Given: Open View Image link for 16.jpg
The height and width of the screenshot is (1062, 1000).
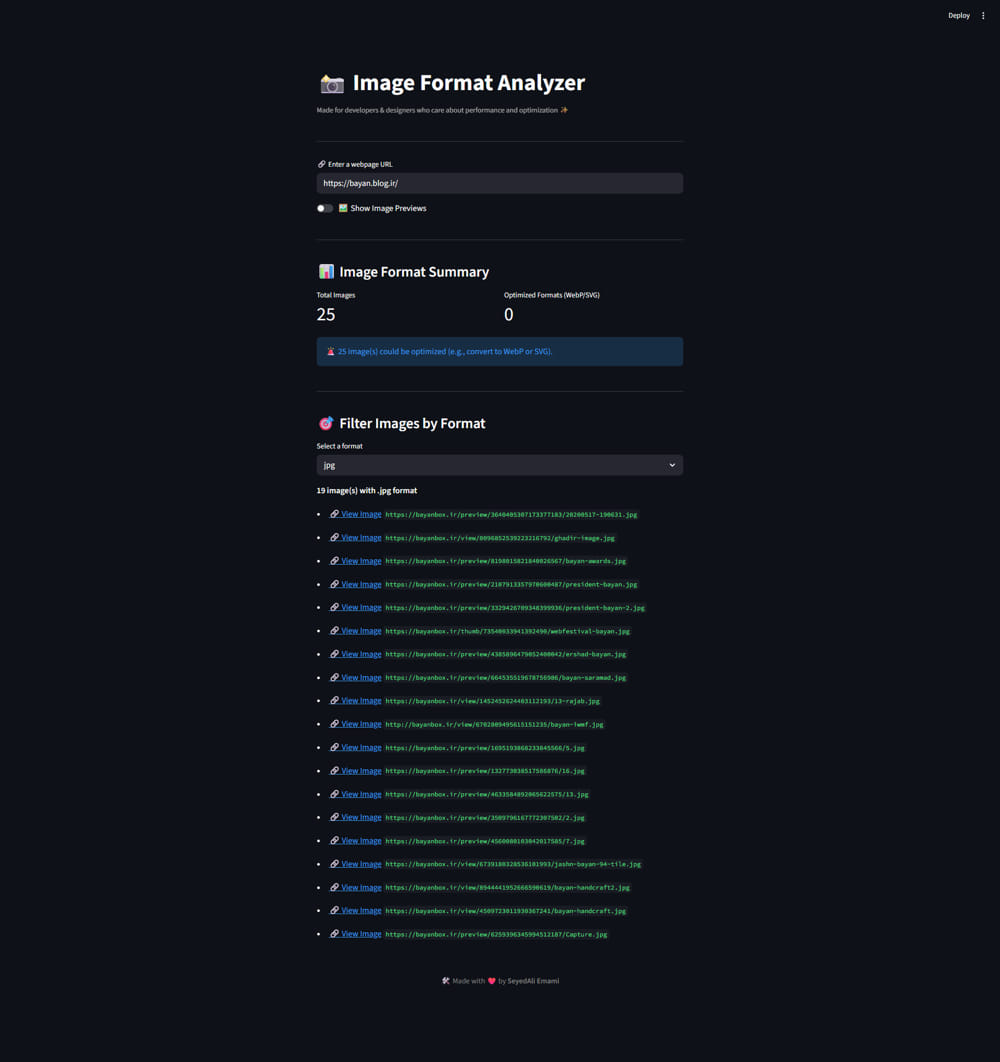Looking at the screenshot, I should pyautogui.click(x=356, y=771).
